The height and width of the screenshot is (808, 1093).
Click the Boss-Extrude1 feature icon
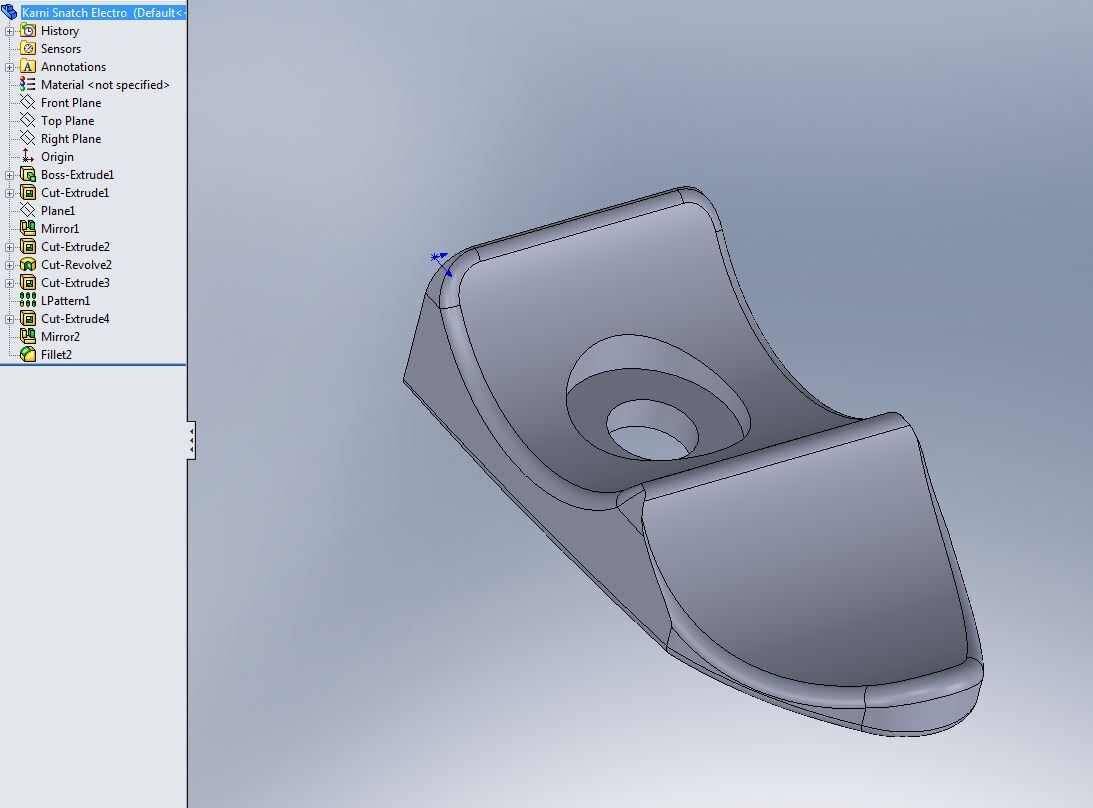coord(28,174)
